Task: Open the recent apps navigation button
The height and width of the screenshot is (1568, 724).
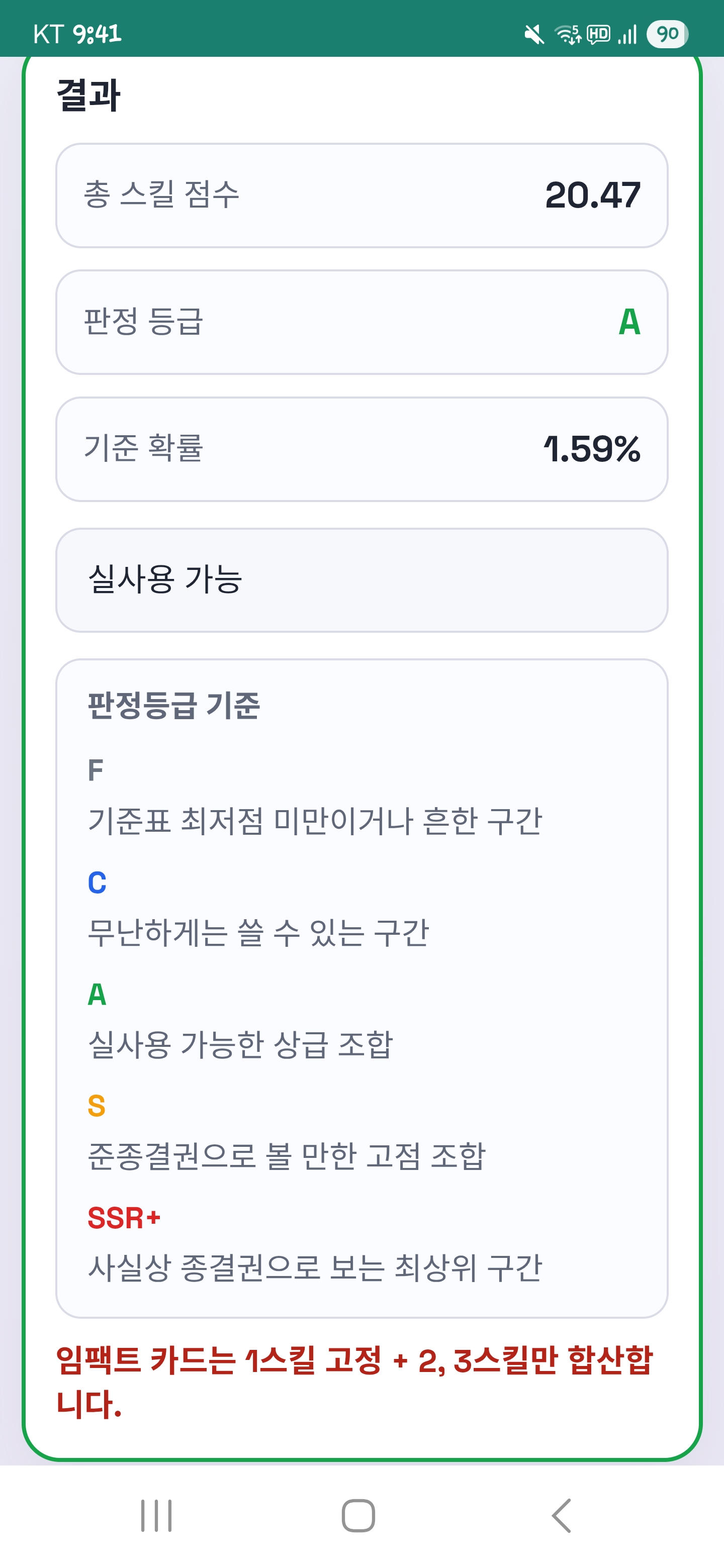Action: [156, 1515]
